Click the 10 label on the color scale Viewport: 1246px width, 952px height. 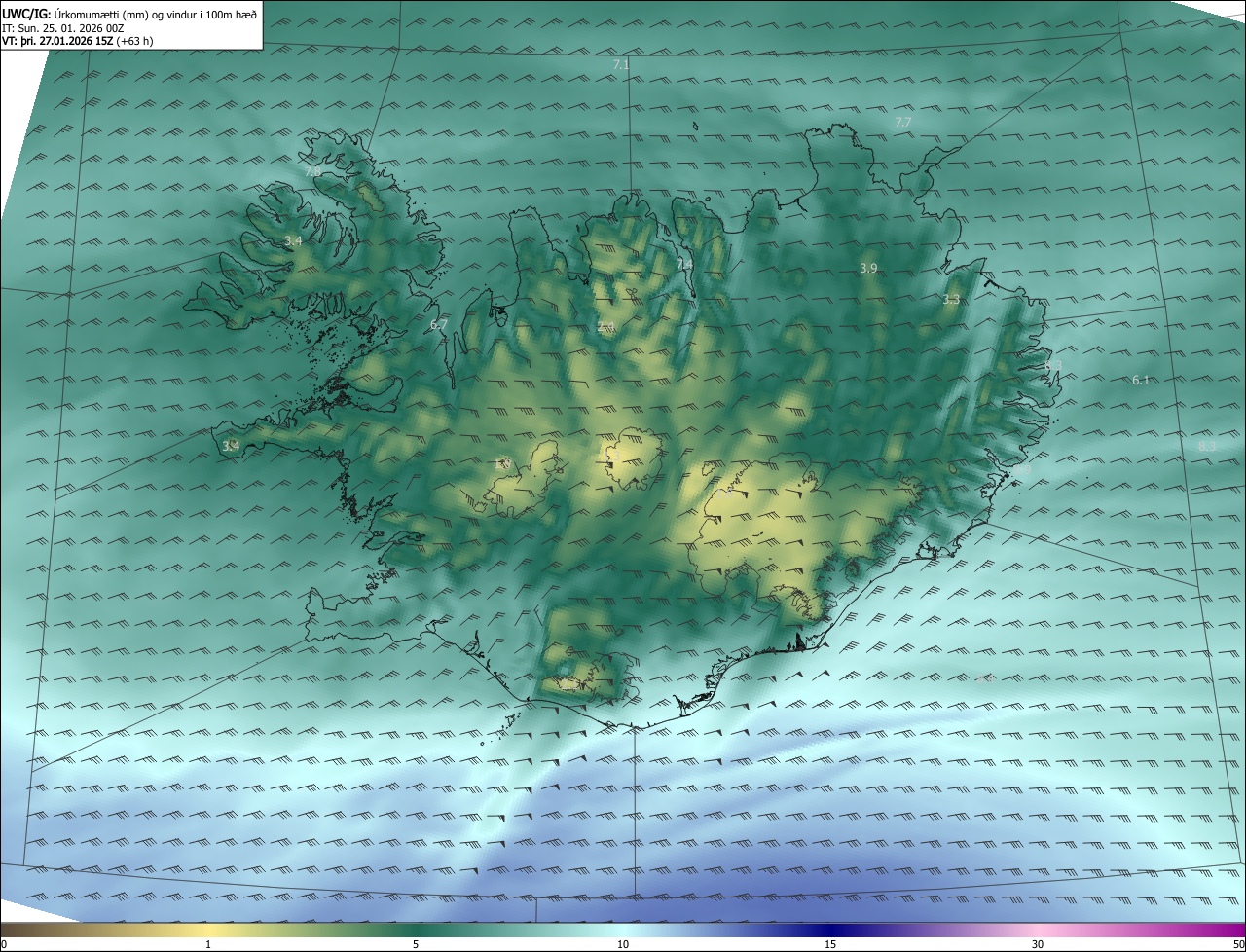623,944
